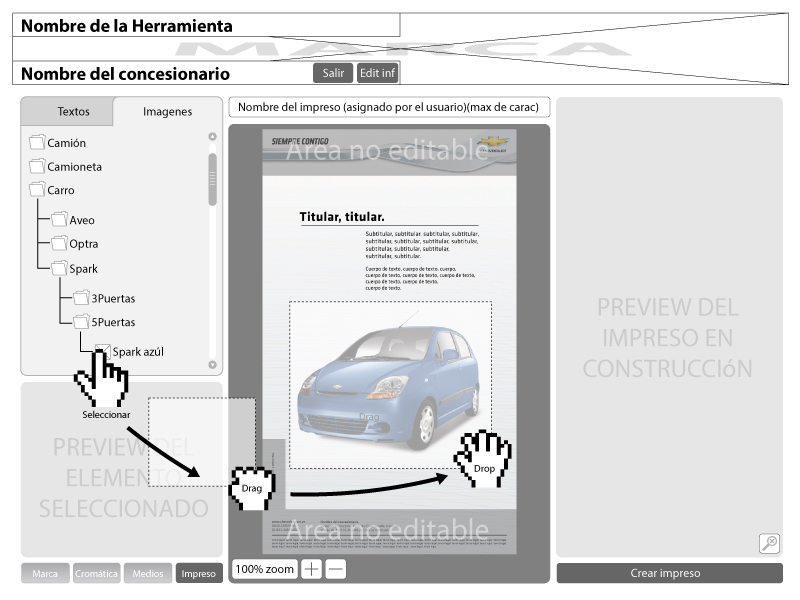Open the Medios tab

click(x=148, y=573)
